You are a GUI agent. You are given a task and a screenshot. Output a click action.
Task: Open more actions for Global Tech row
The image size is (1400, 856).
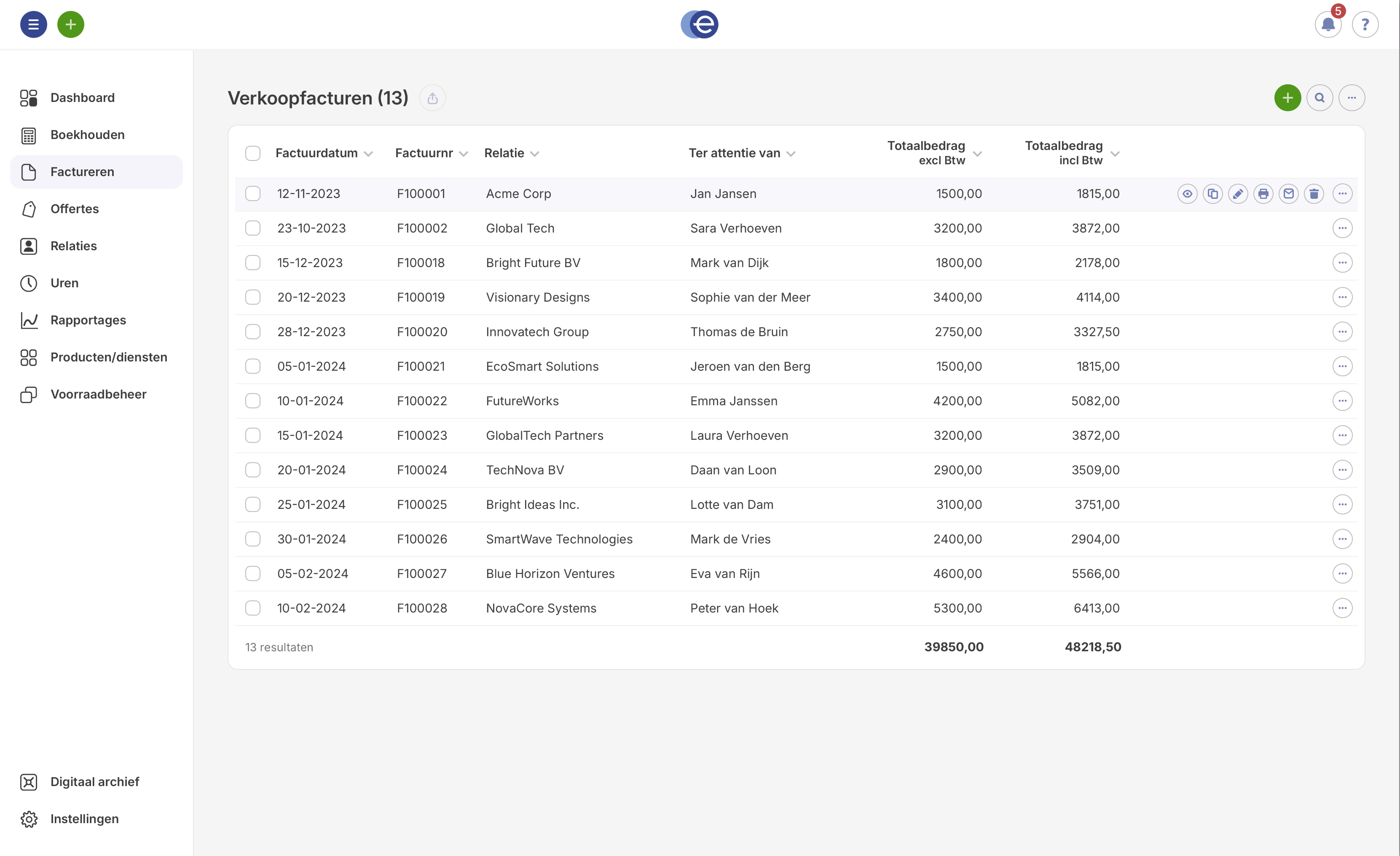1342,228
